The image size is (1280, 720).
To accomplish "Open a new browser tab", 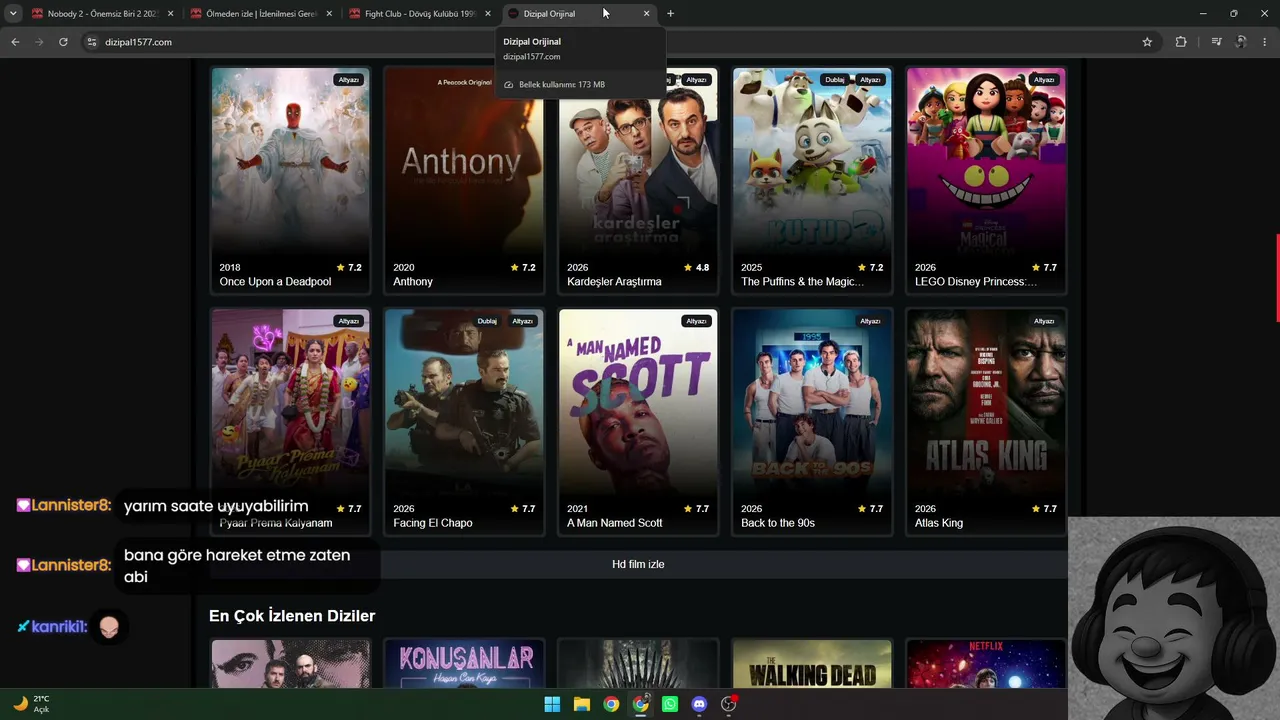I will tap(670, 14).
